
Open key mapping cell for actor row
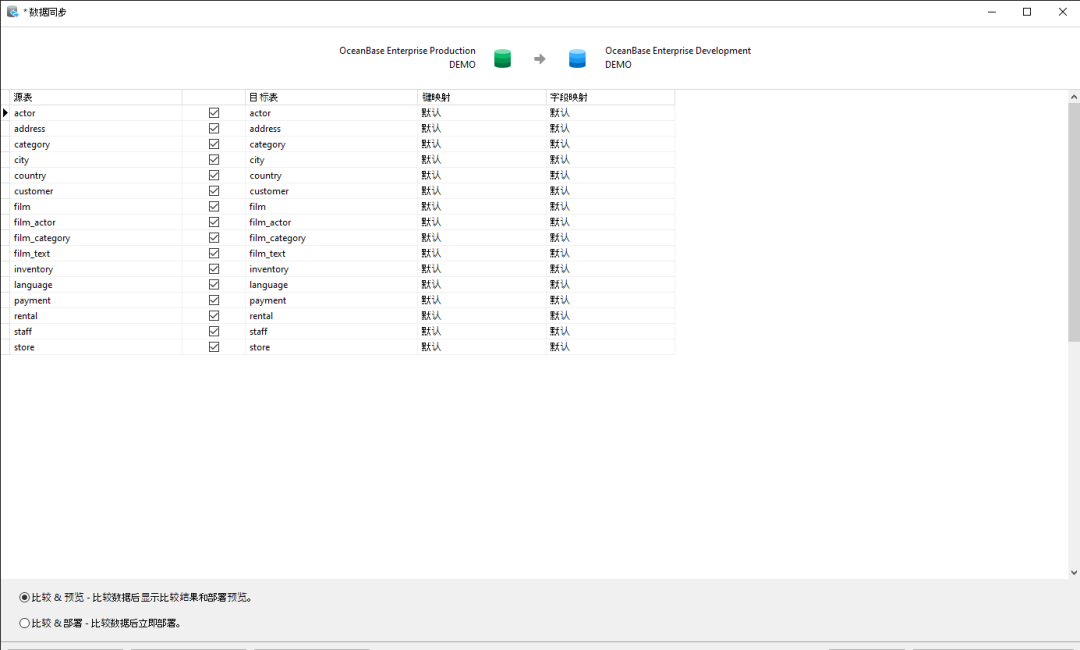[482, 113]
